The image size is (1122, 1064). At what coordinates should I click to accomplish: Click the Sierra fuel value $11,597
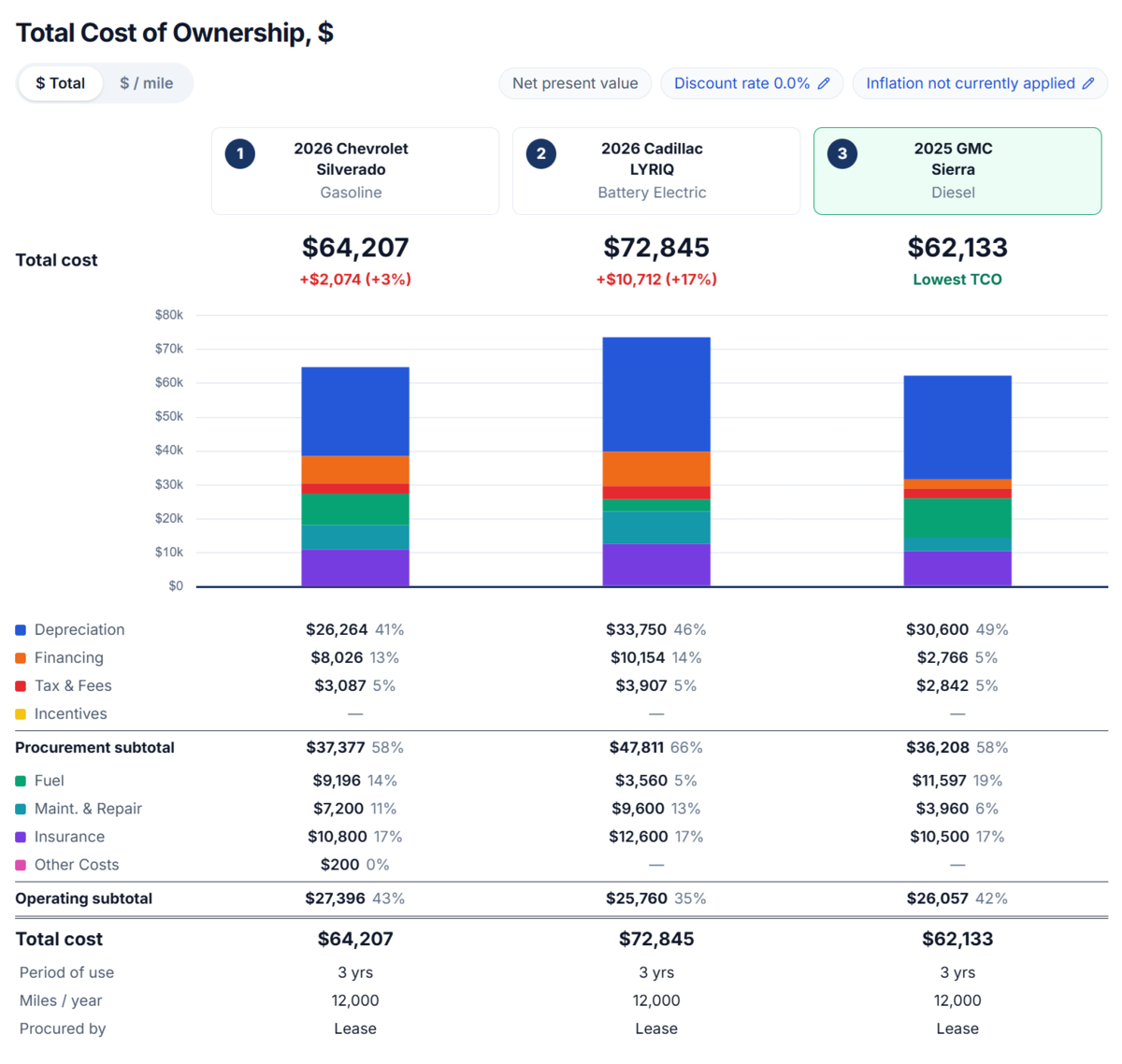[940, 781]
